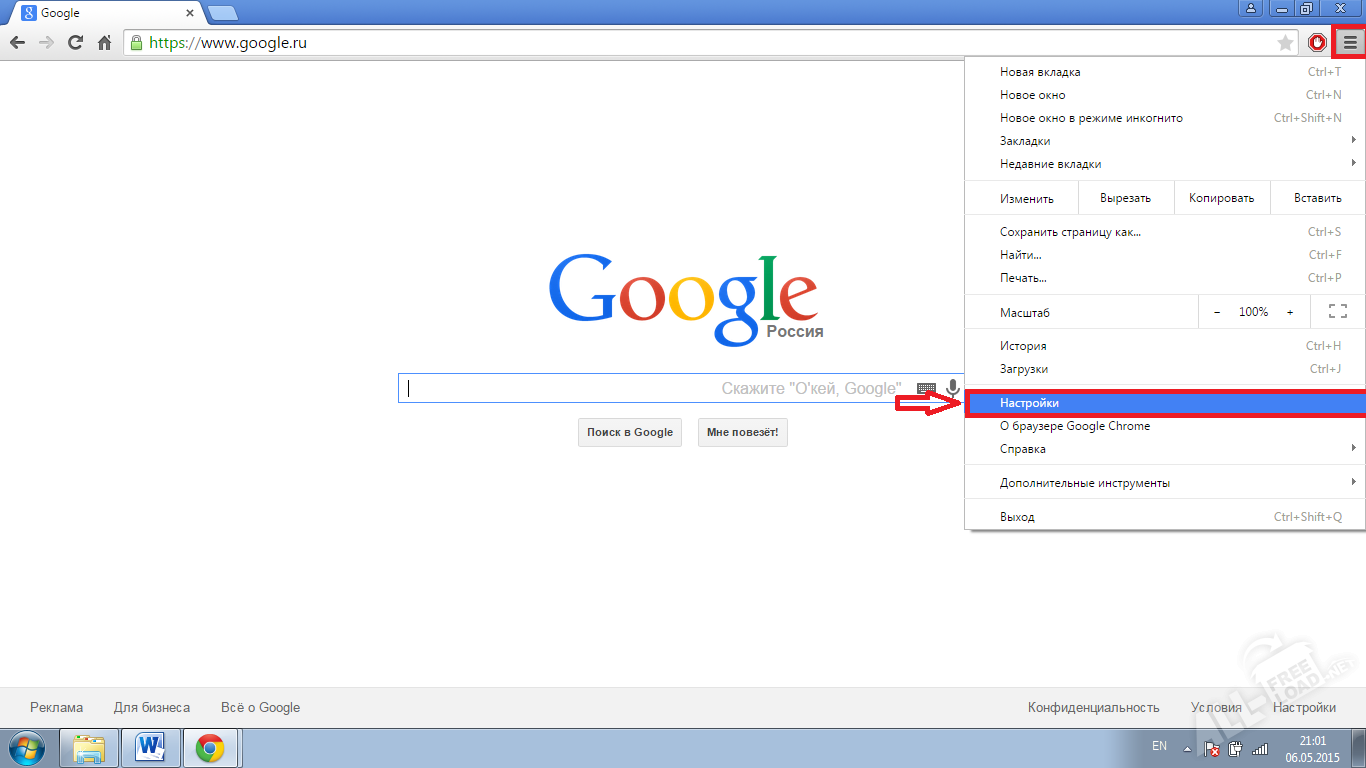This screenshot has height=768, width=1366.
Task: Click the Мне повезёт! button
Action: tap(743, 432)
